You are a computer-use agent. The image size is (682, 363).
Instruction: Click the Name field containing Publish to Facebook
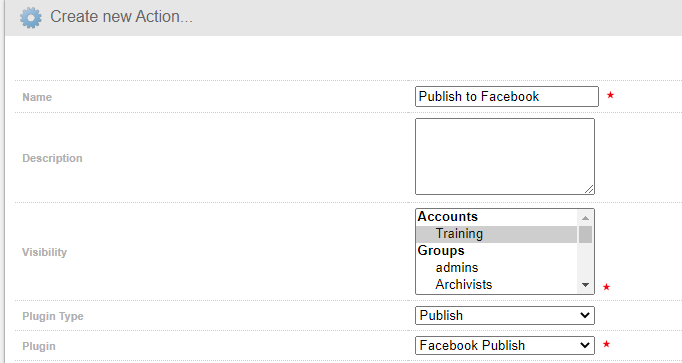(x=507, y=97)
